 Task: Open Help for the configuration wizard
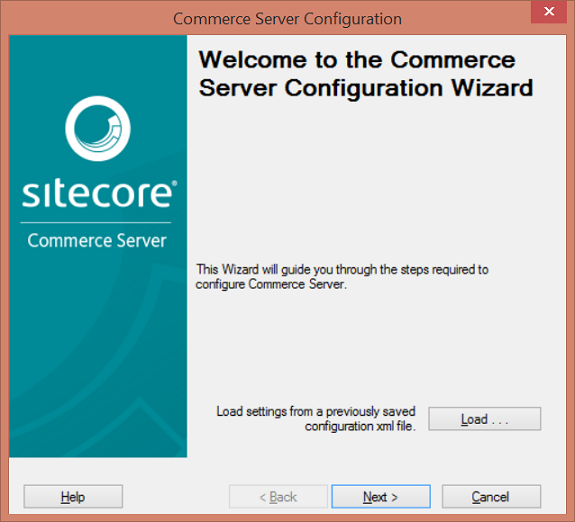pyautogui.click(x=73, y=497)
